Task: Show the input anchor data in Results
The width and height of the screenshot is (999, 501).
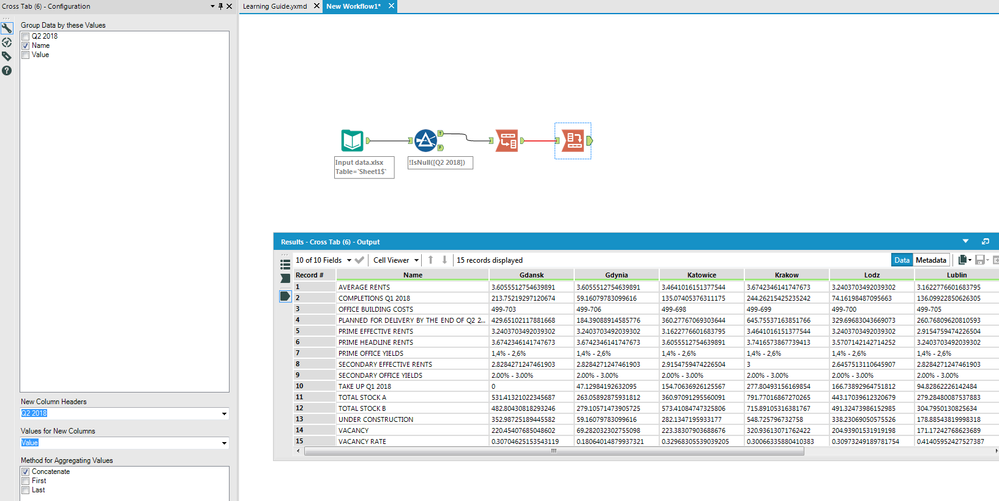Action: (x=285, y=279)
